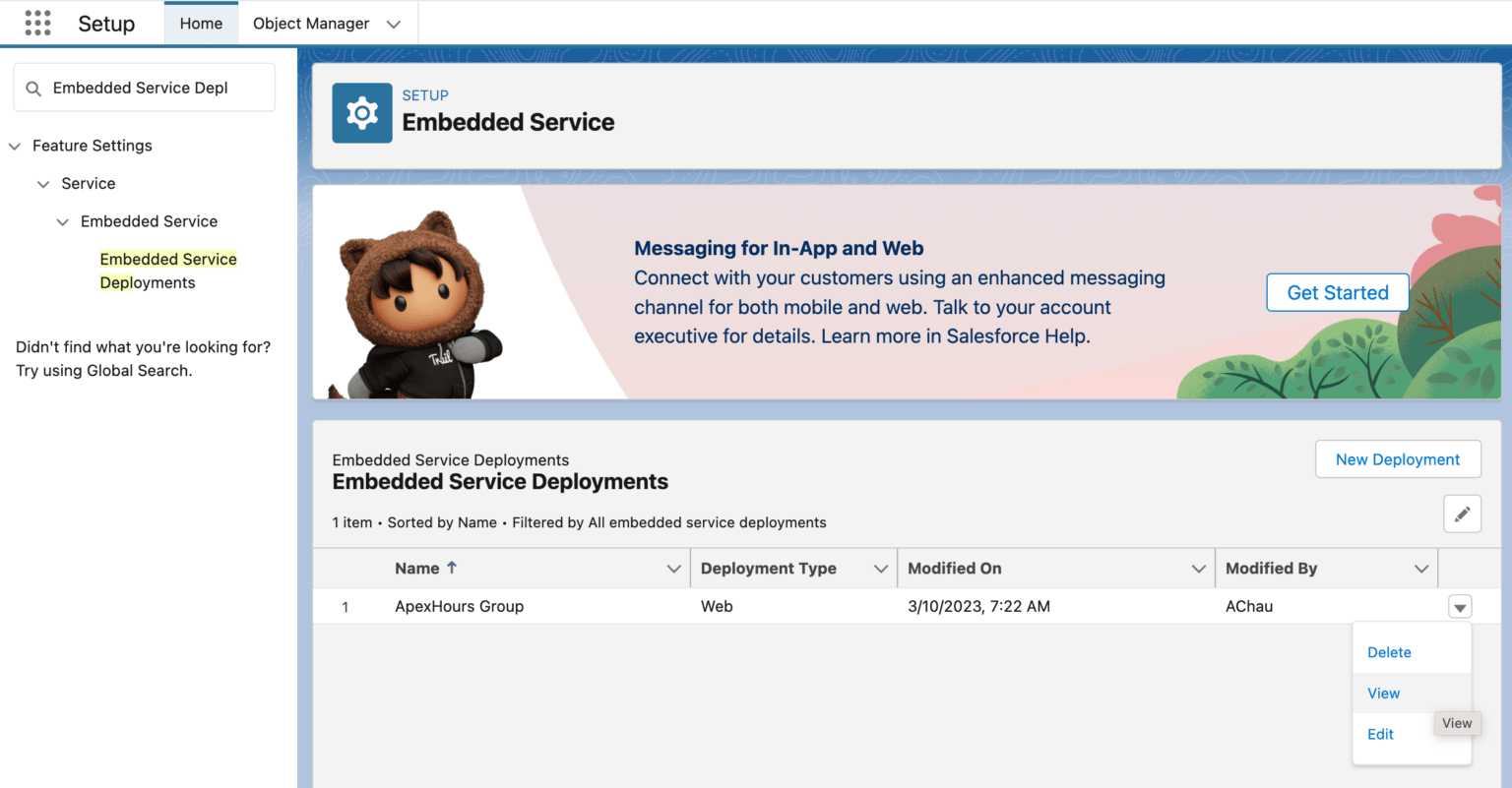Click the pencil icon to edit the list
Image resolution: width=1512 pixels, height=788 pixels.
click(x=1462, y=514)
